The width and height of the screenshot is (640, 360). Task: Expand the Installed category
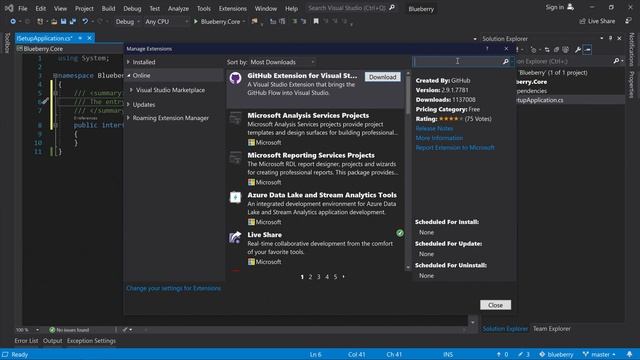[x=129, y=62]
